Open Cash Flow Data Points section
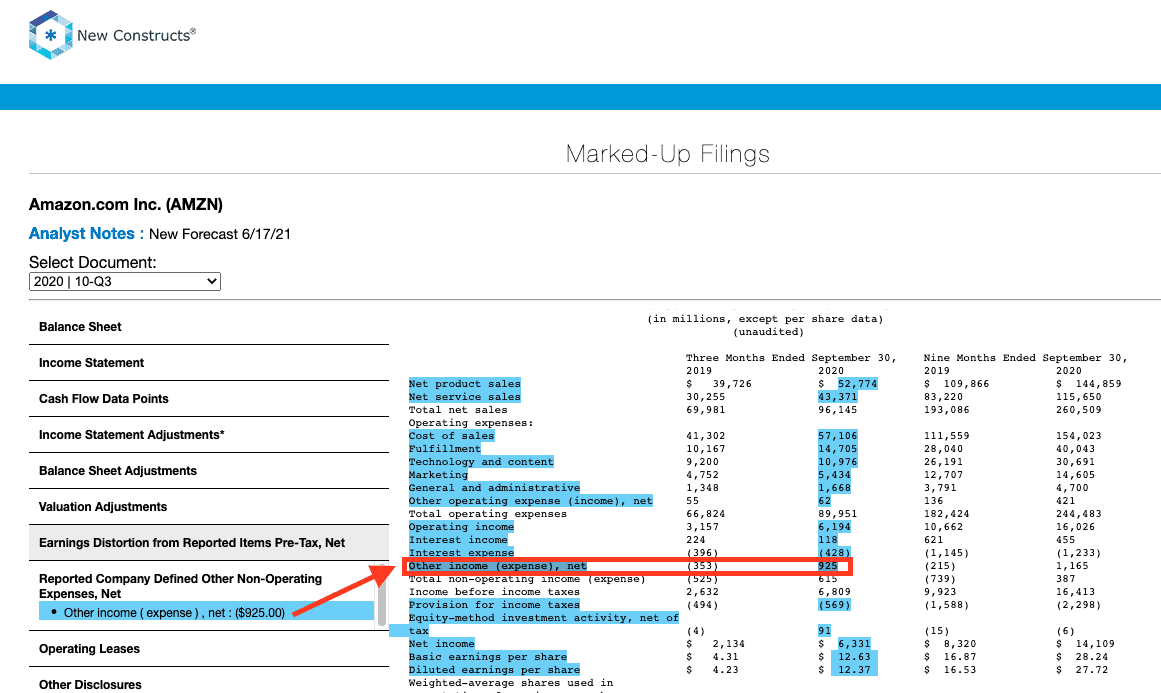1161x693 pixels. pos(209,398)
